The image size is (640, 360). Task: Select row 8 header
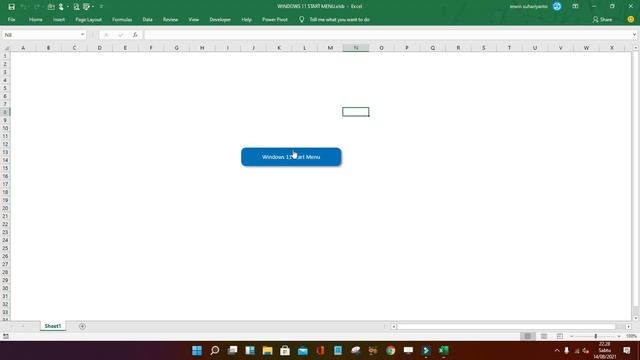[5, 112]
